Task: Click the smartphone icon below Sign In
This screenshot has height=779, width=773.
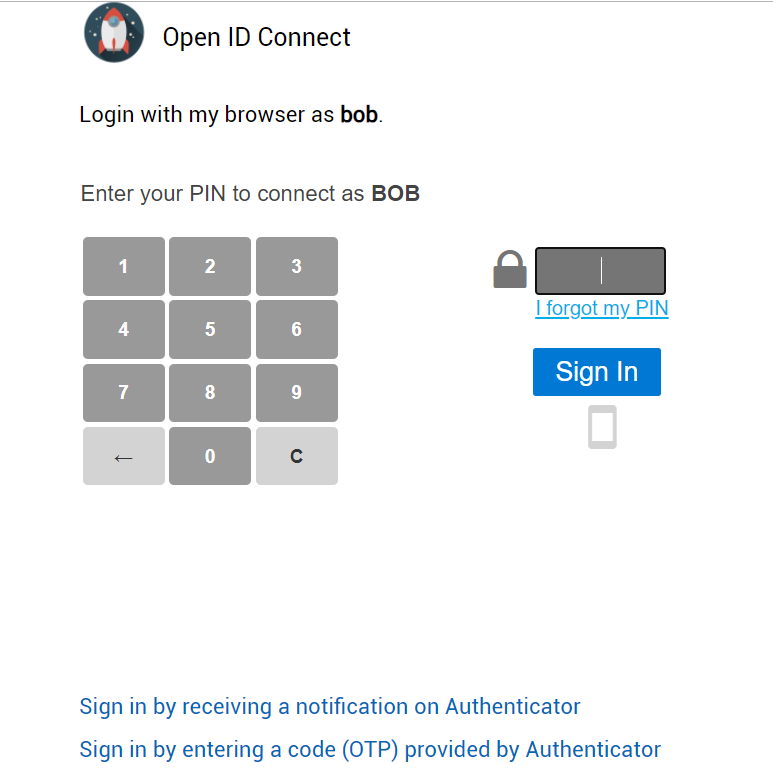Action: tap(602, 427)
